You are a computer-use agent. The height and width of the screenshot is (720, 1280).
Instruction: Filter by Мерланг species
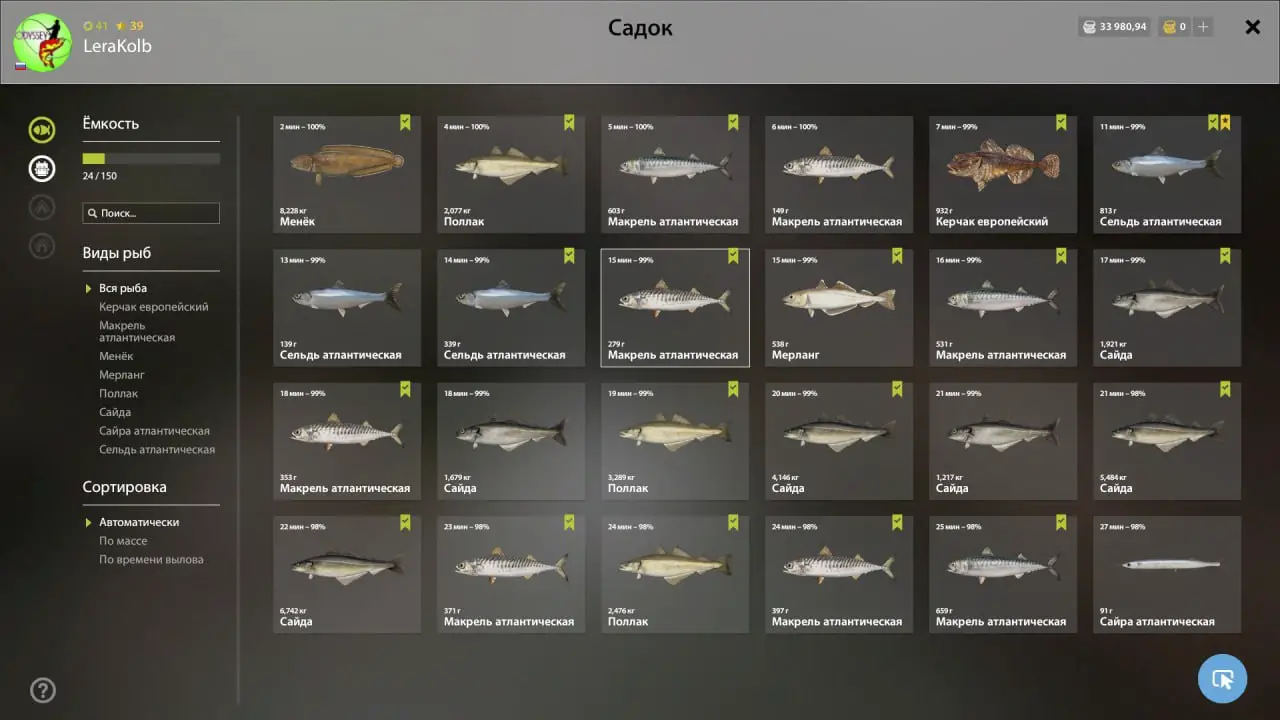122,375
